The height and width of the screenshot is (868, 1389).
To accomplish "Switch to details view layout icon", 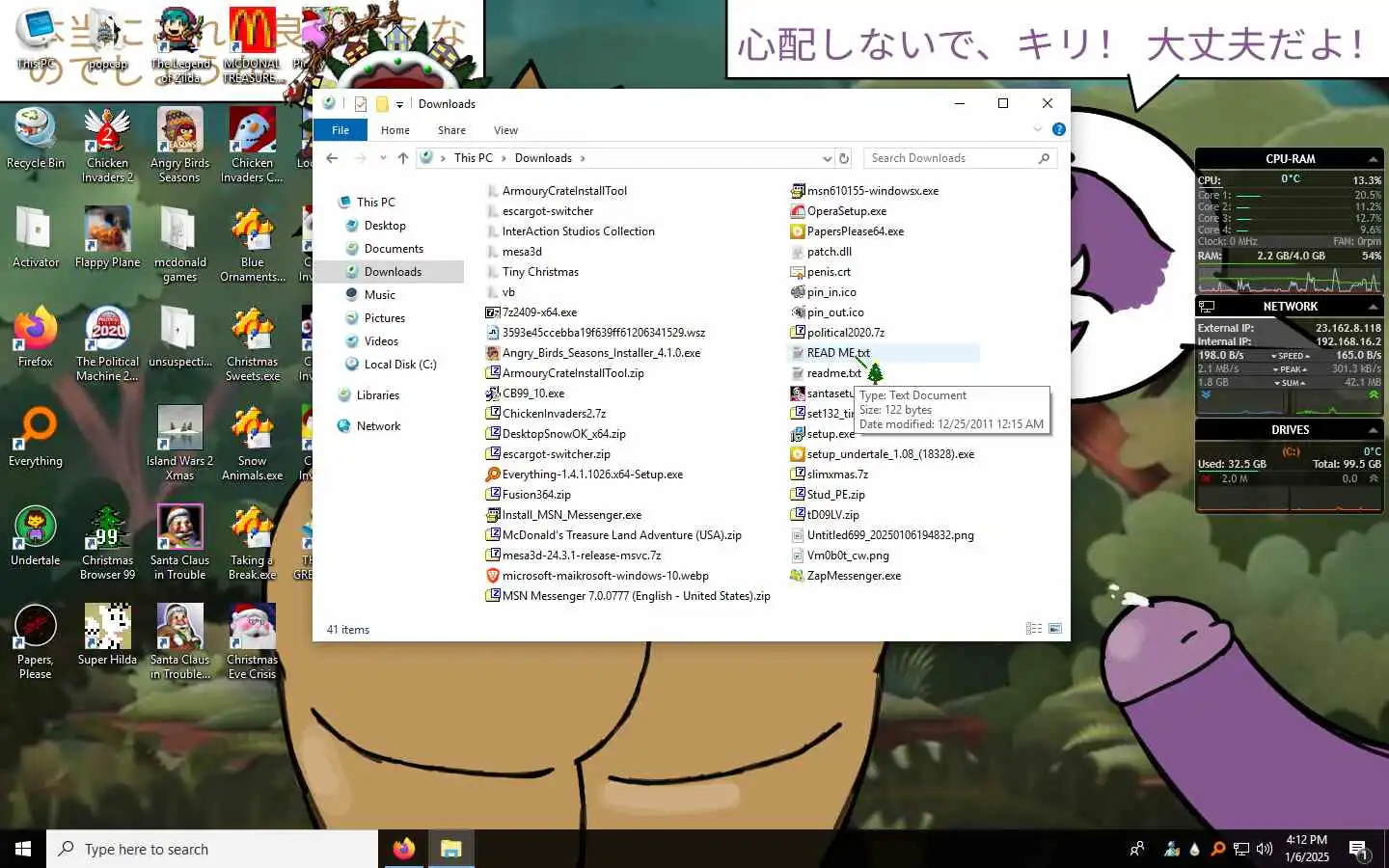I will coord(1034,629).
